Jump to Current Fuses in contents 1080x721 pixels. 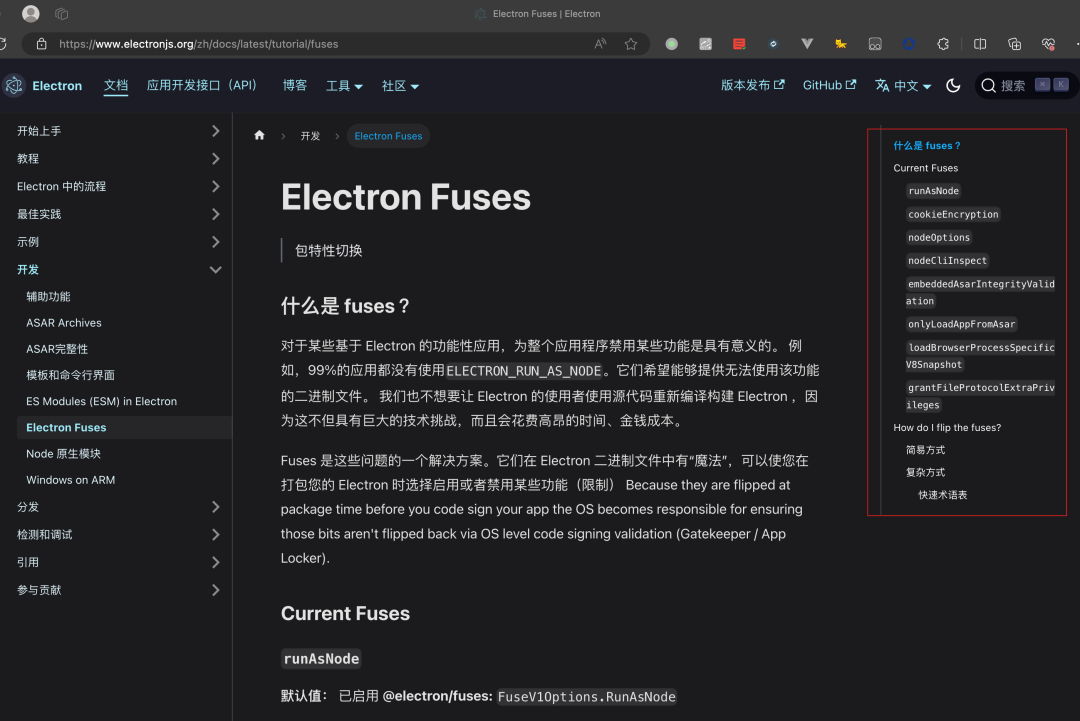(925, 168)
